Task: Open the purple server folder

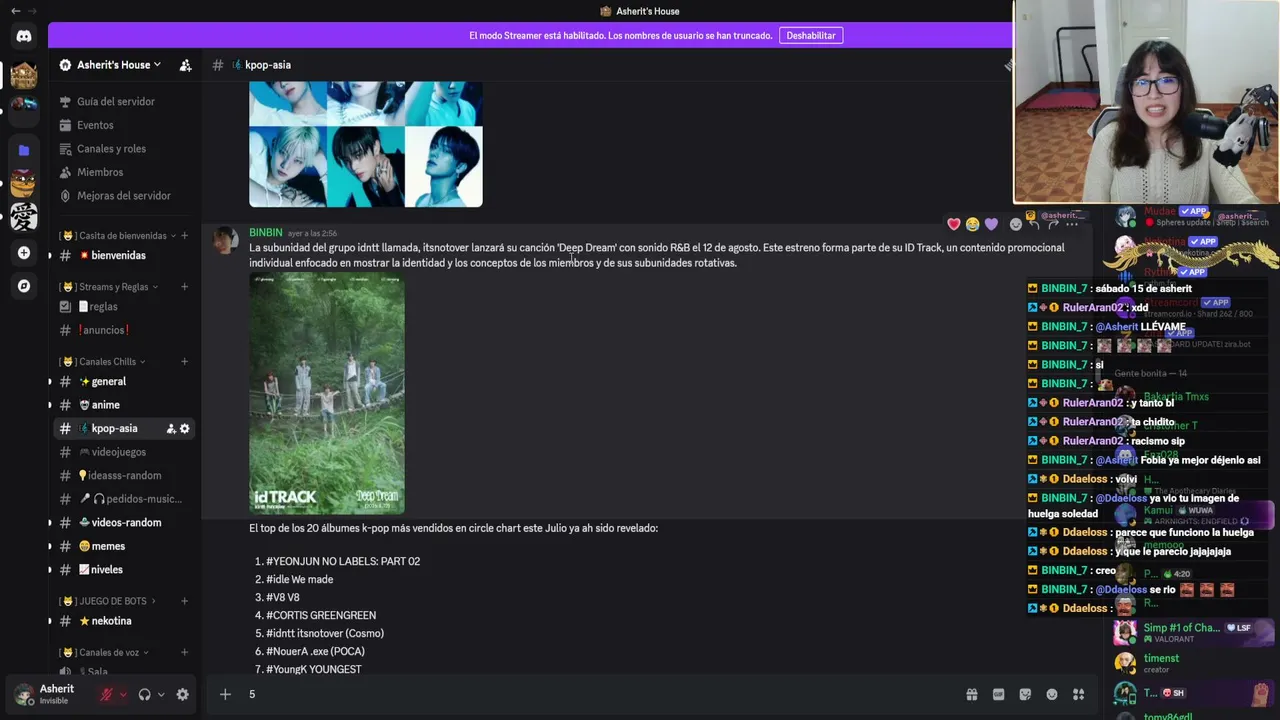Action: click(24, 150)
